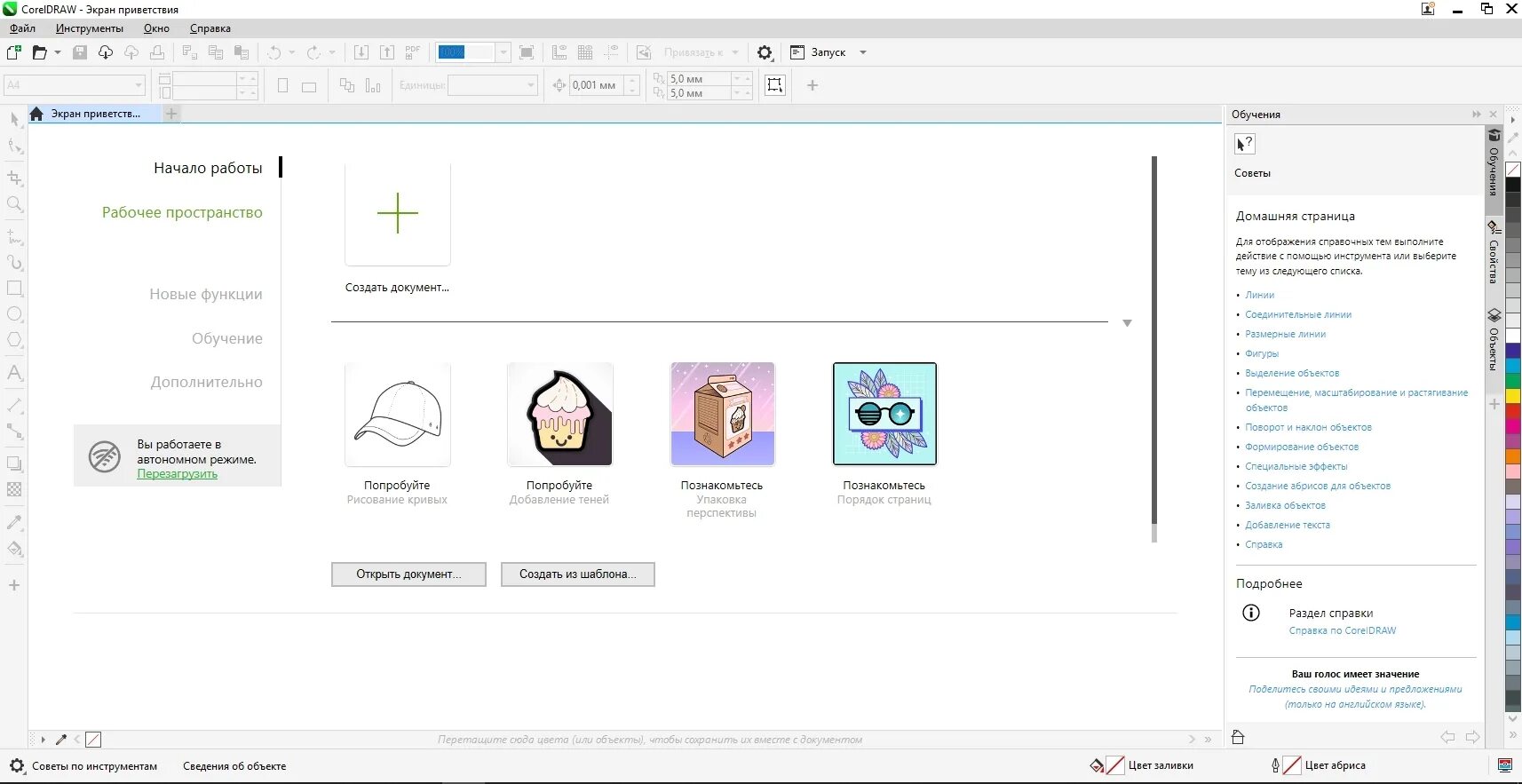Click the no-color swatch in document palette

(93, 739)
